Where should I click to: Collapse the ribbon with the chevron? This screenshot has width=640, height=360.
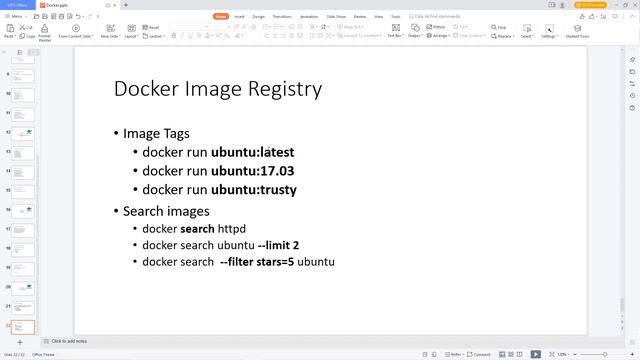pyautogui.click(x=632, y=16)
